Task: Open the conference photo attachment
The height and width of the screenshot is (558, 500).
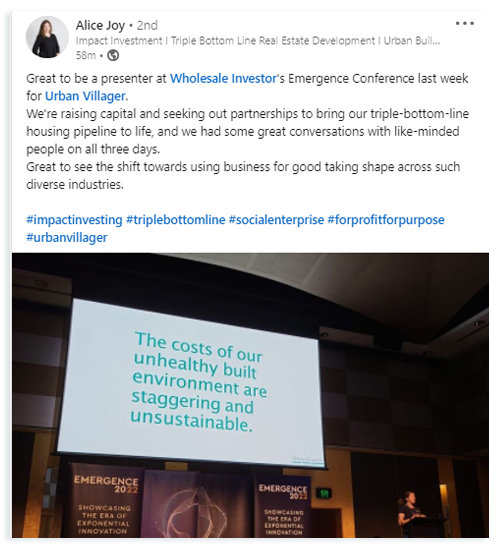Action: [250, 395]
